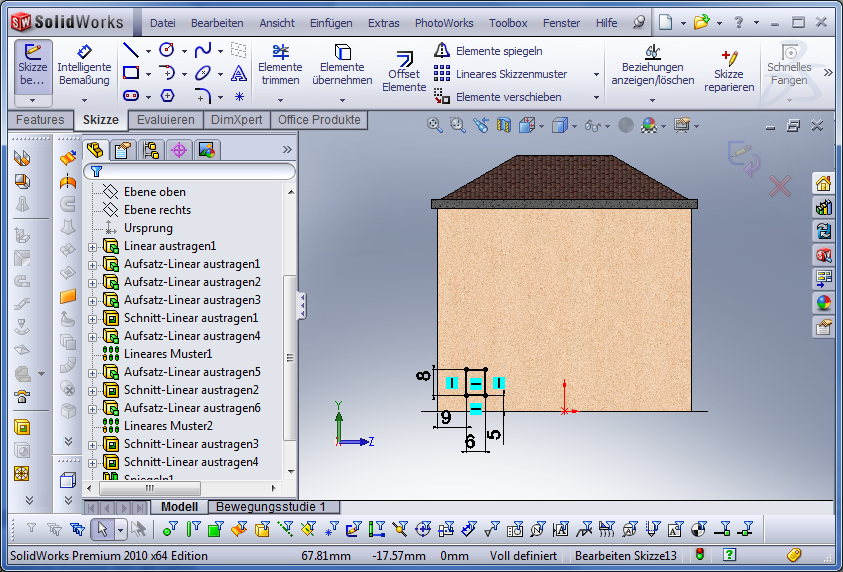Expand Schnitt-Linear austragen2 in feature tree
This screenshot has height=572, width=843.
click(x=93, y=391)
